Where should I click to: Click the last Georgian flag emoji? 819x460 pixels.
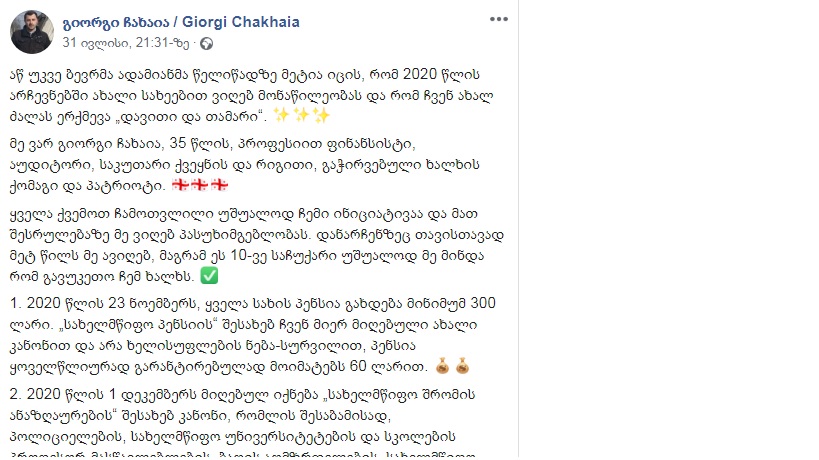tap(219, 185)
